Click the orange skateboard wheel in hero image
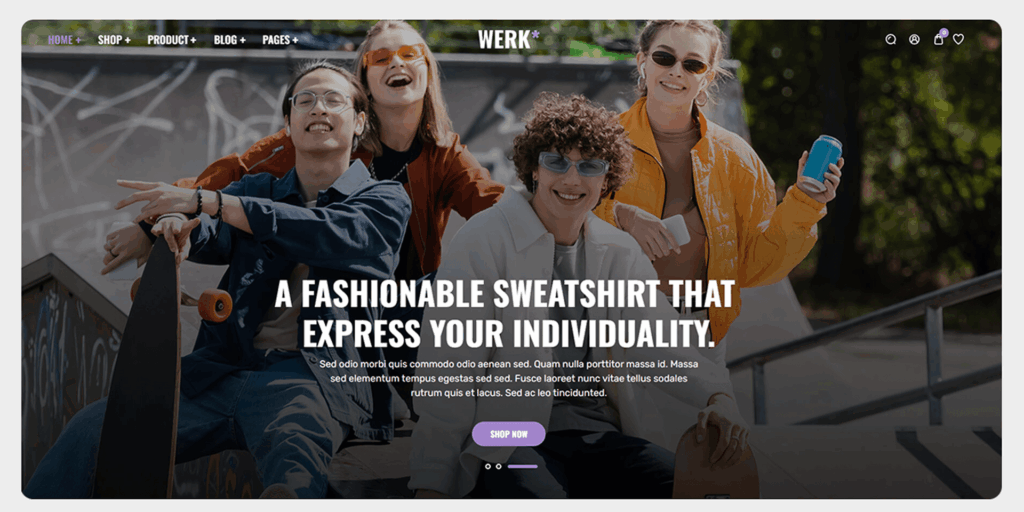This screenshot has width=1024, height=512. 215,306
